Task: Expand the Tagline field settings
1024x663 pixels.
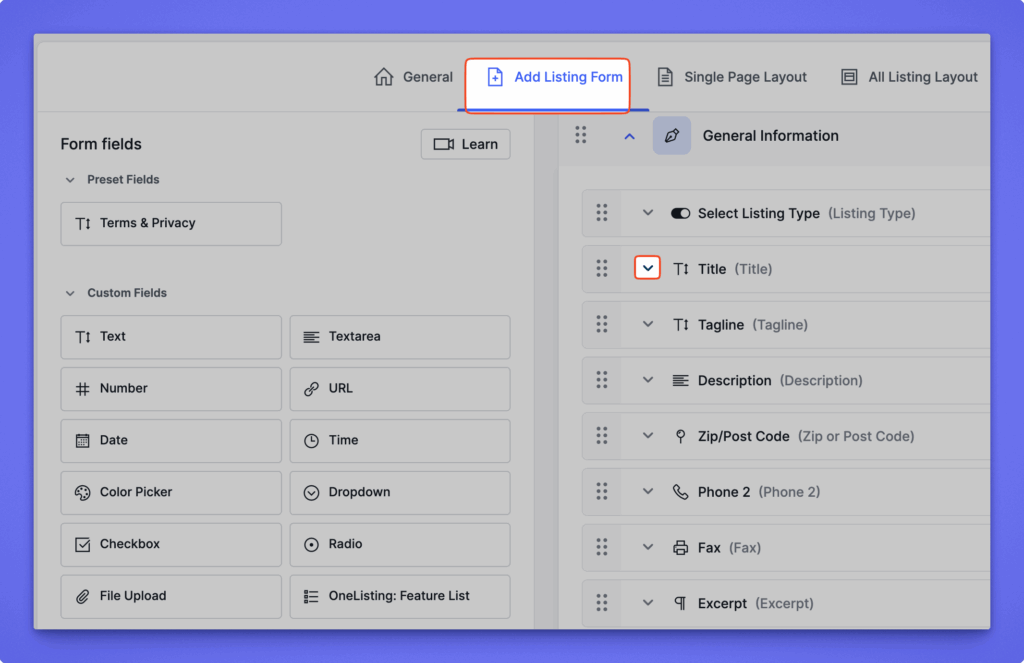Action: point(648,325)
